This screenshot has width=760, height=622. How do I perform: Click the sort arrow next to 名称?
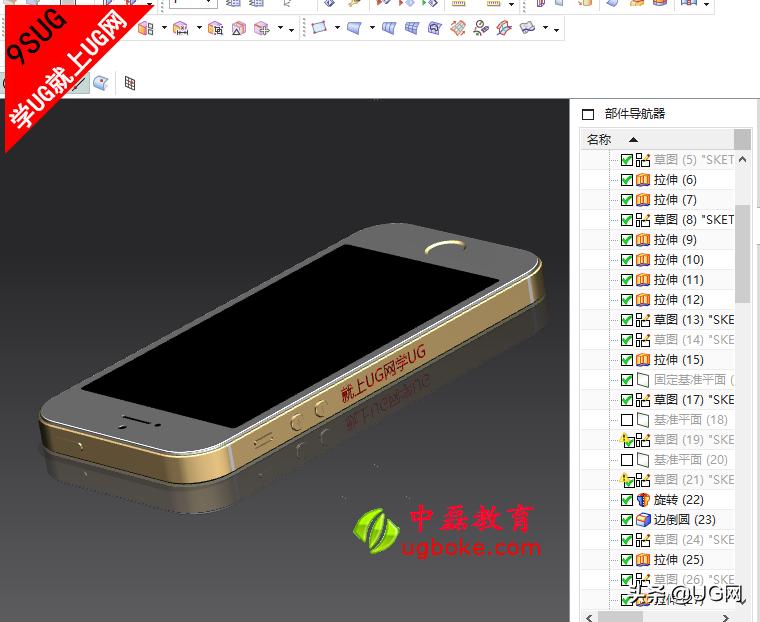click(x=633, y=140)
